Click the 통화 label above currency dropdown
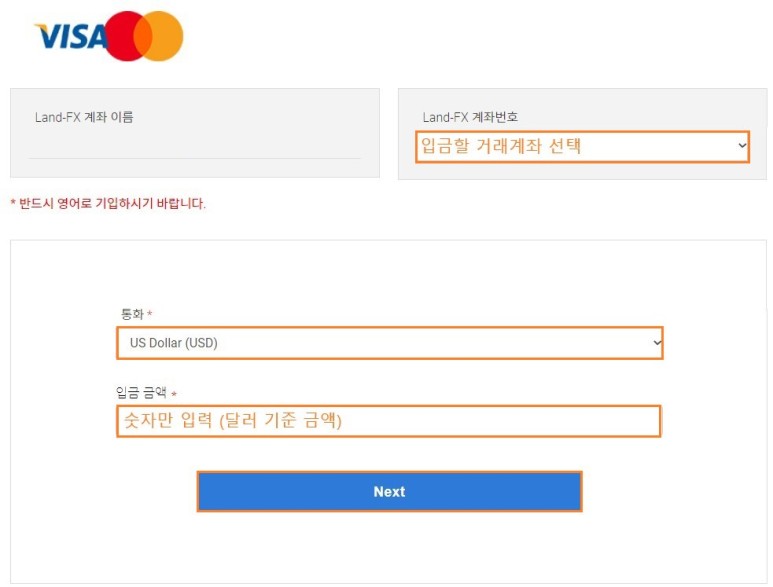Screen dimensions: 773x587 click(132, 314)
